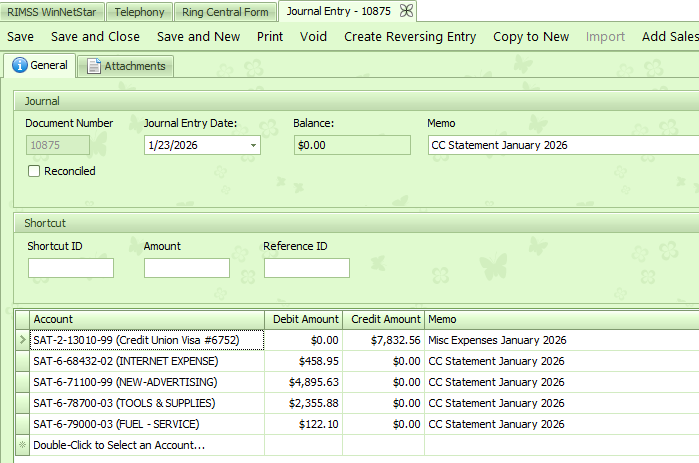This screenshot has width=699, height=463.
Task: Select the TOOLS & SUPPLIES account cell
Action: coord(147,403)
